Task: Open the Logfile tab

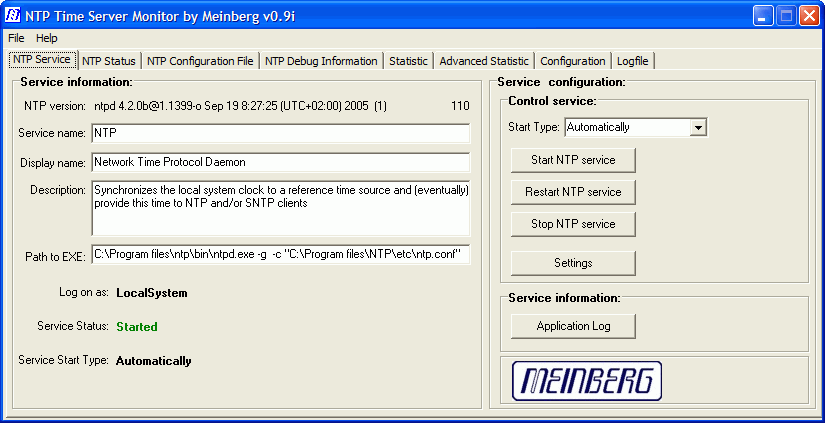Action: tap(633, 61)
